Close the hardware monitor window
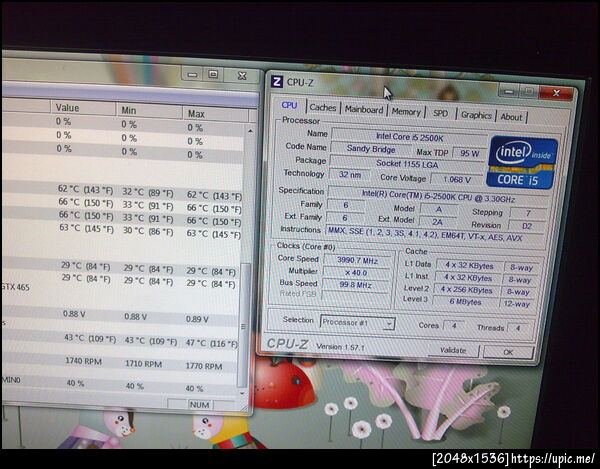Image resolution: width=600 pixels, height=469 pixels. (242, 76)
